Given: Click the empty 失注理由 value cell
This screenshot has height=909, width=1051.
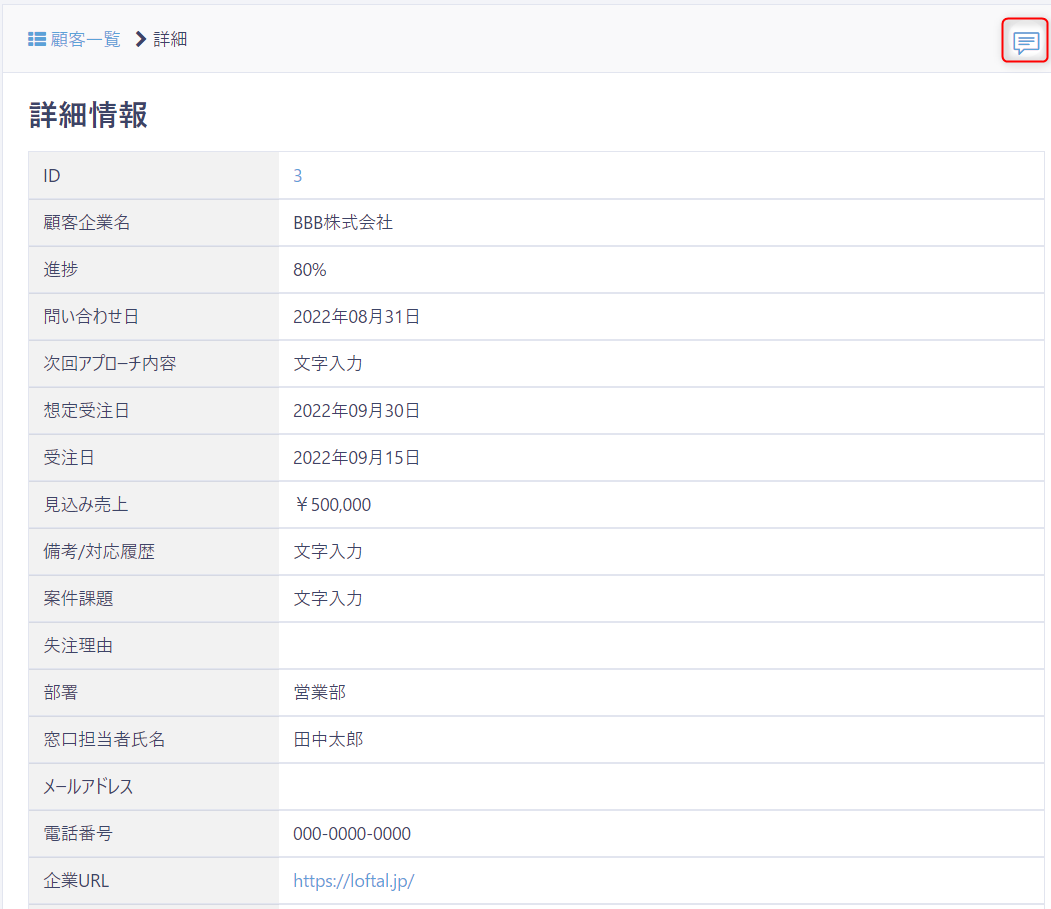Looking at the screenshot, I should [x=660, y=646].
